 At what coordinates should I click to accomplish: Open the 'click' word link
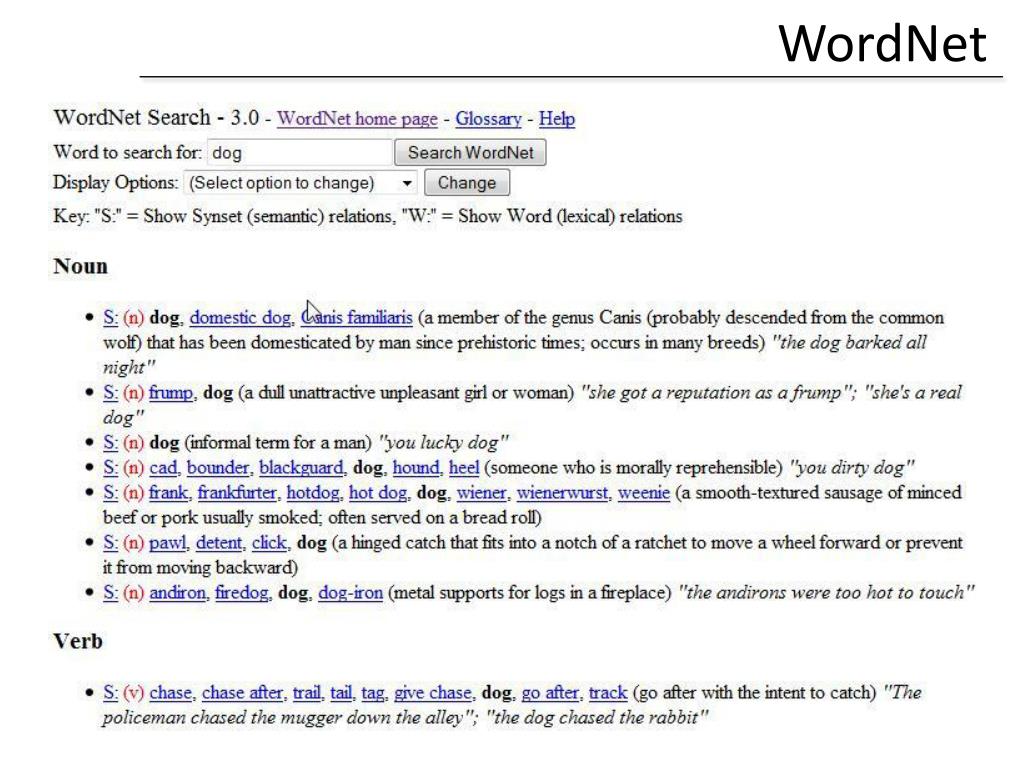tap(269, 543)
